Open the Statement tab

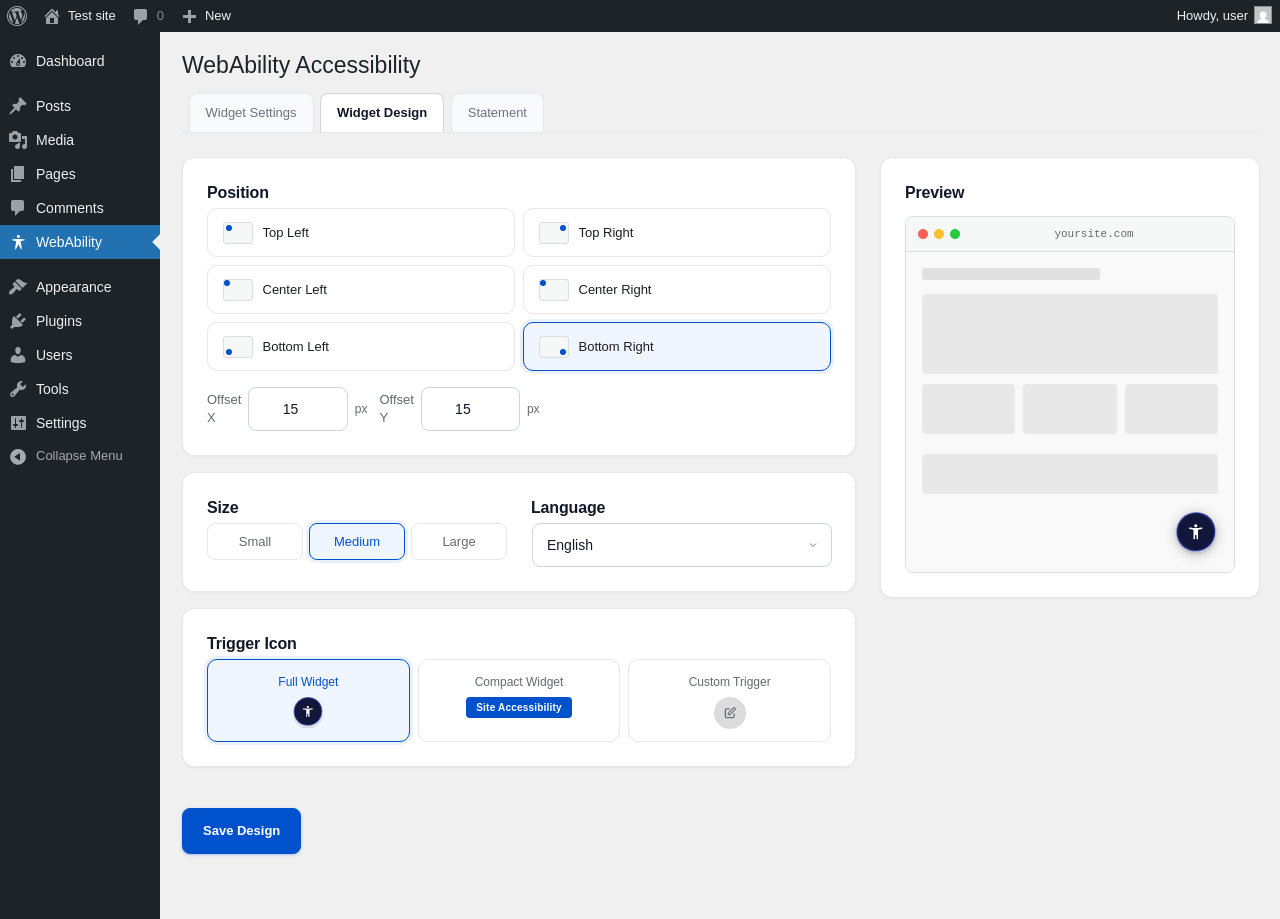pos(497,113)
